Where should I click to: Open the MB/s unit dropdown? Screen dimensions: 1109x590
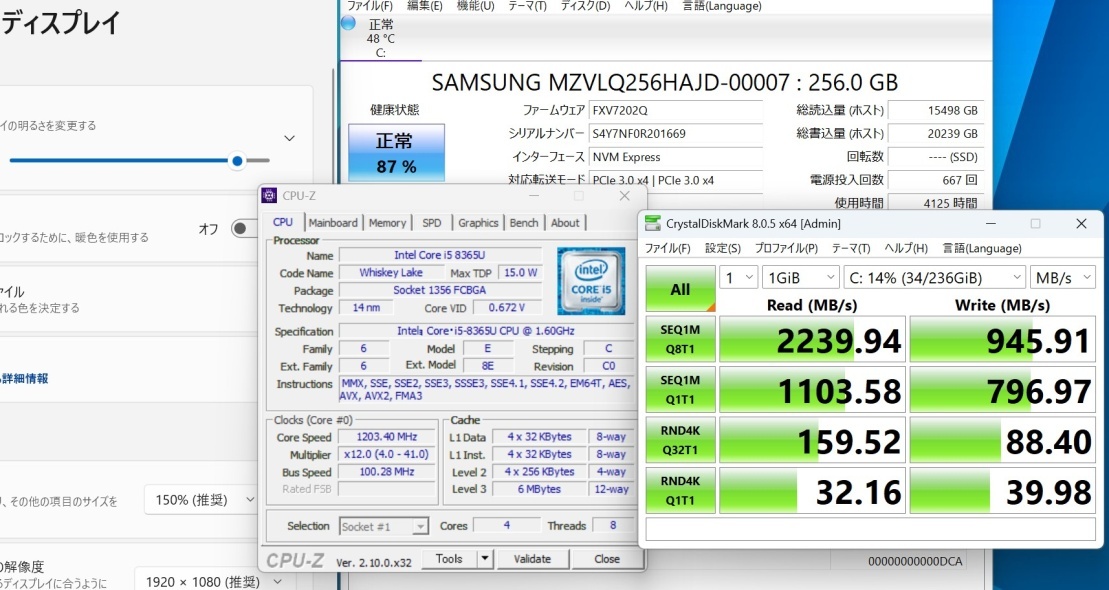(1063, 278)
